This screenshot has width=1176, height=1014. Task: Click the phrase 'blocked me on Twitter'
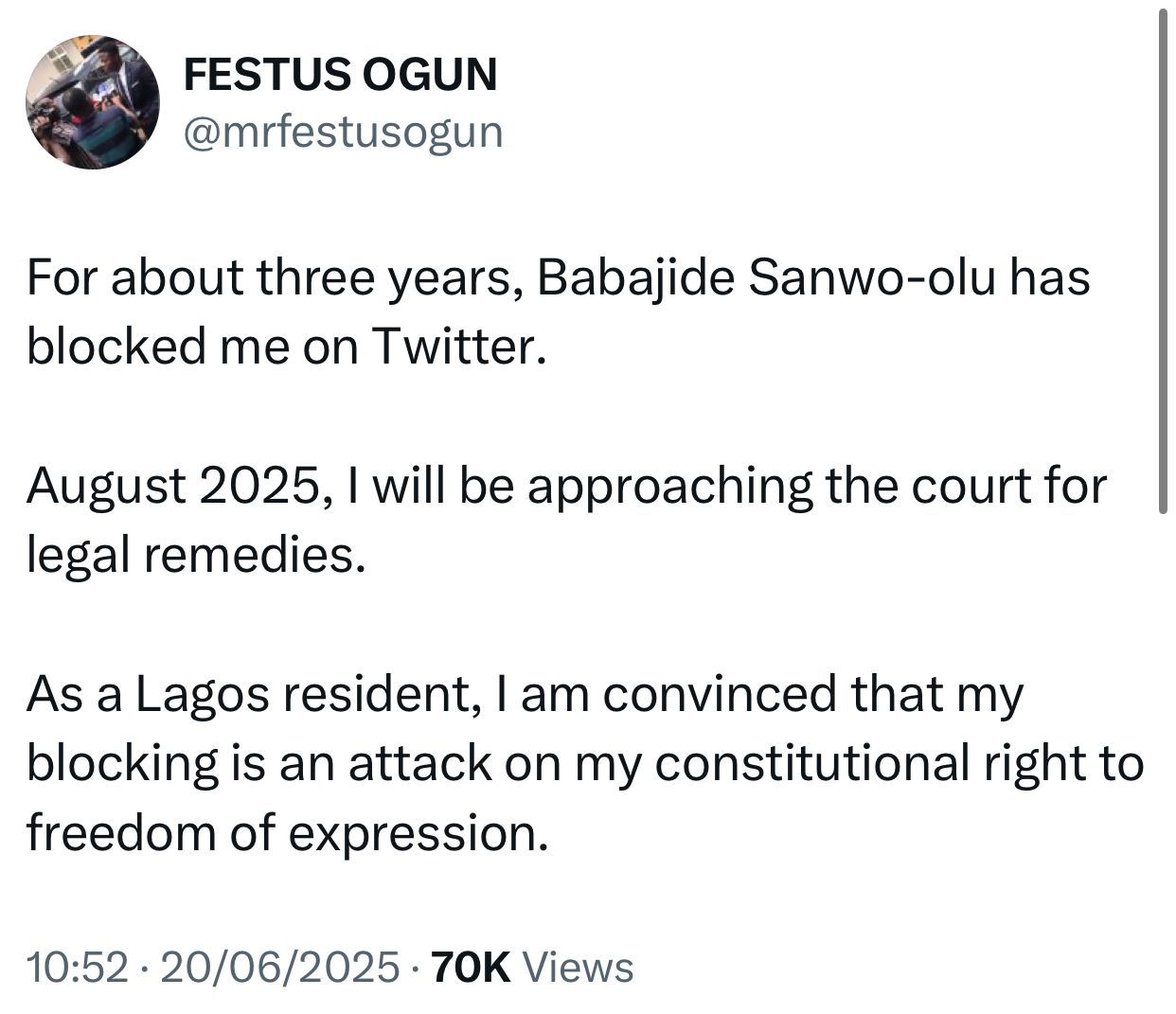[x=287, y=347]
